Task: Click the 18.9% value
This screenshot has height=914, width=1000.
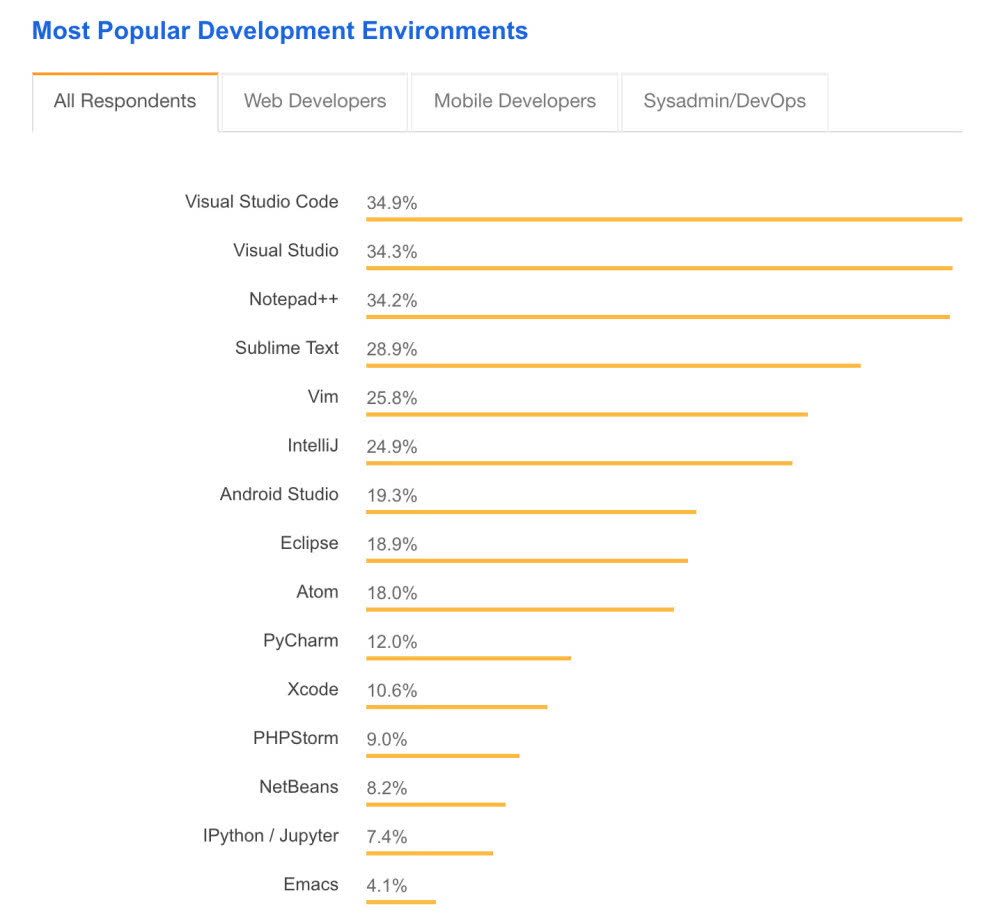Action: pyautogui.click(x=392, y=545)
